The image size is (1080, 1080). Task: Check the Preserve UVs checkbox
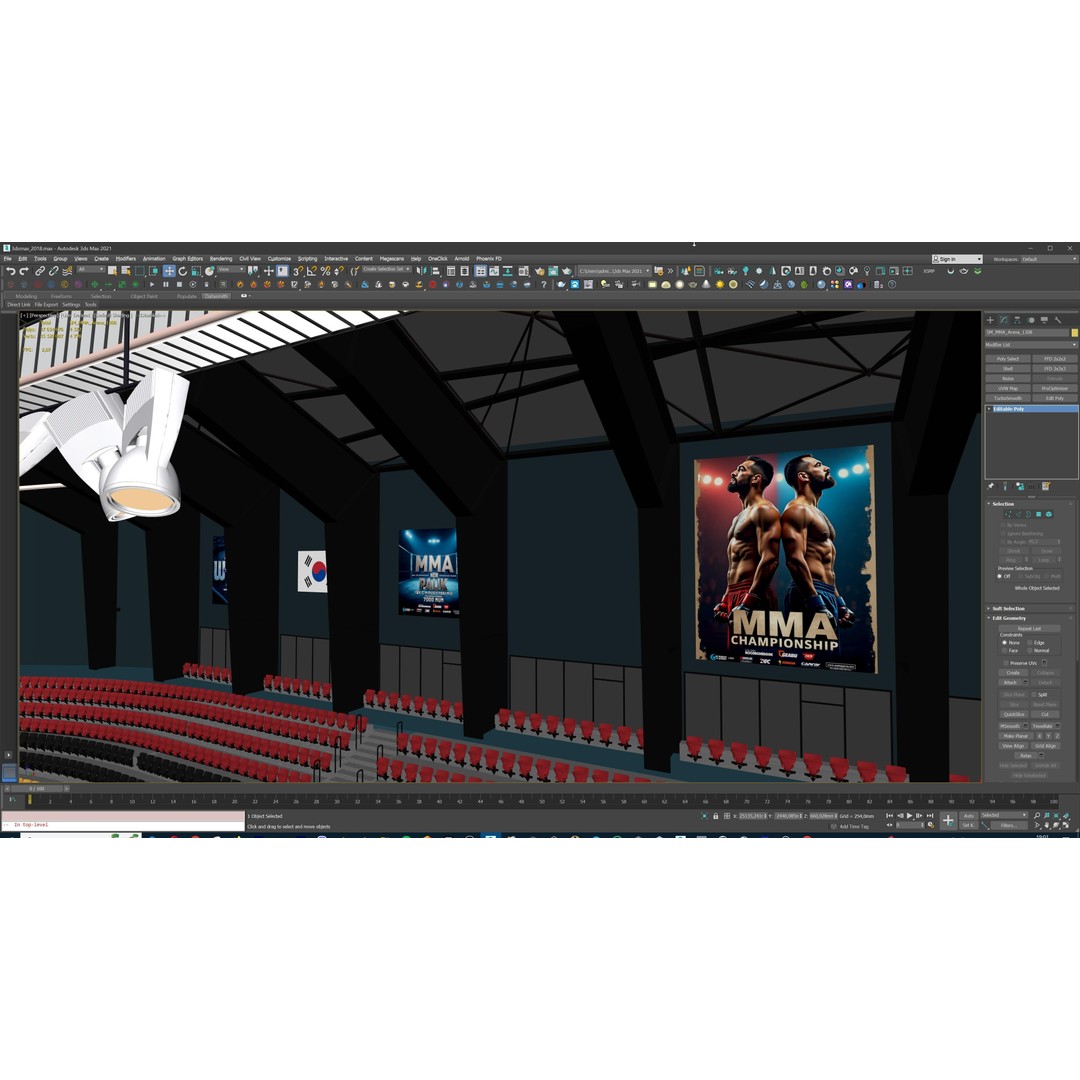[1006, 663]
